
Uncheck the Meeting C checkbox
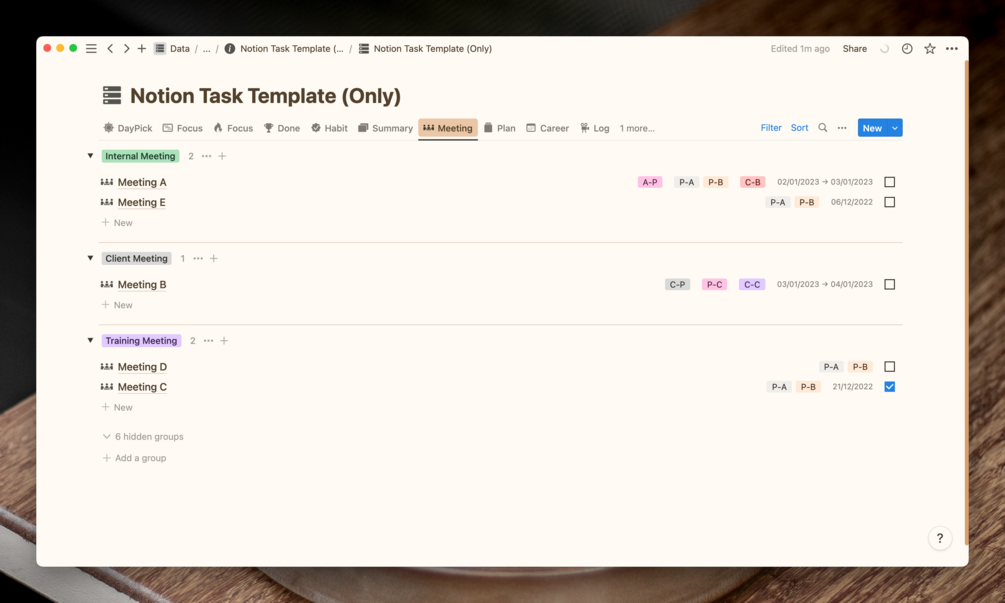890,387
